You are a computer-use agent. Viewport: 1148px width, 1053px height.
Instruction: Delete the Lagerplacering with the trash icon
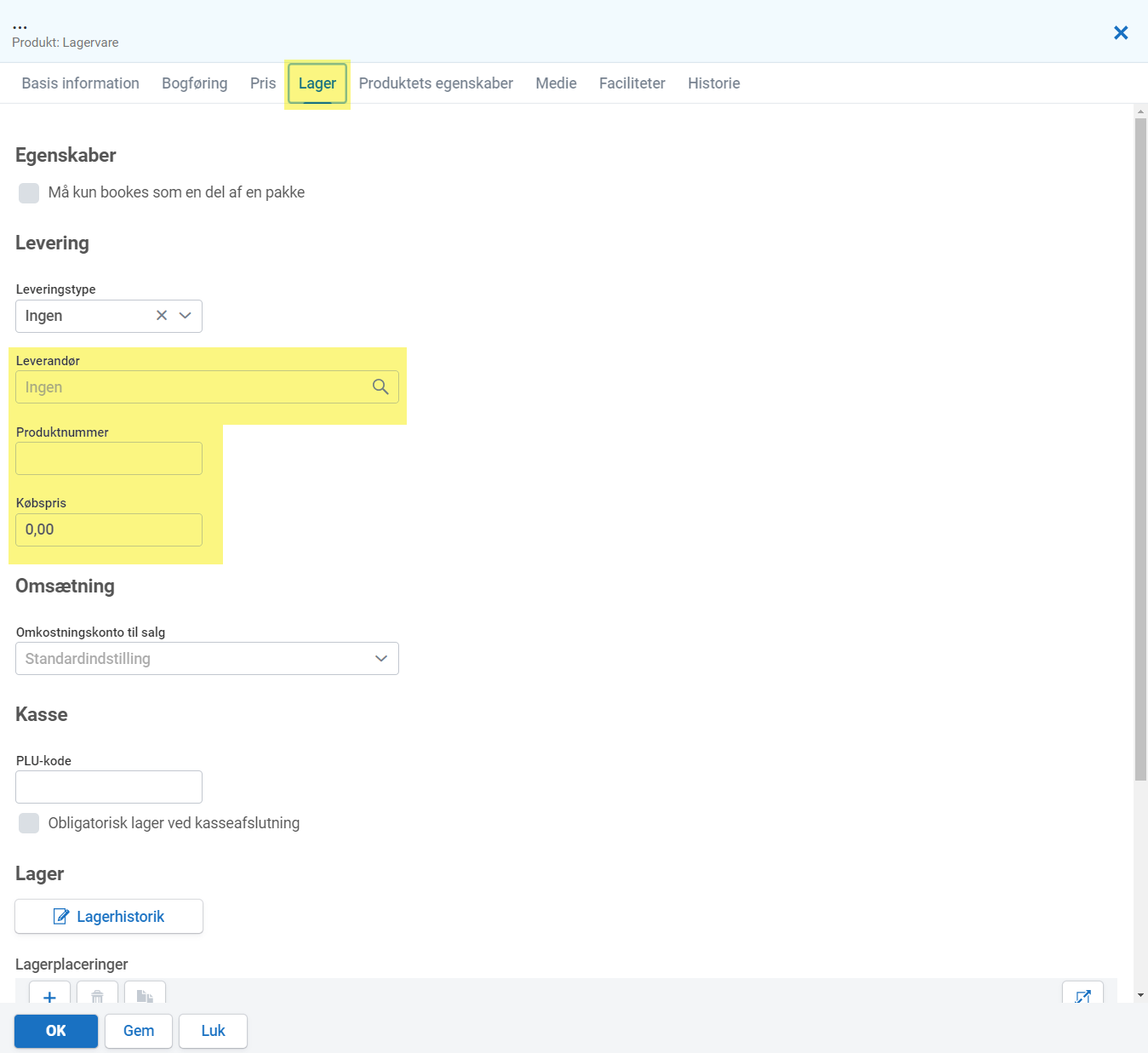pos(98,994)
